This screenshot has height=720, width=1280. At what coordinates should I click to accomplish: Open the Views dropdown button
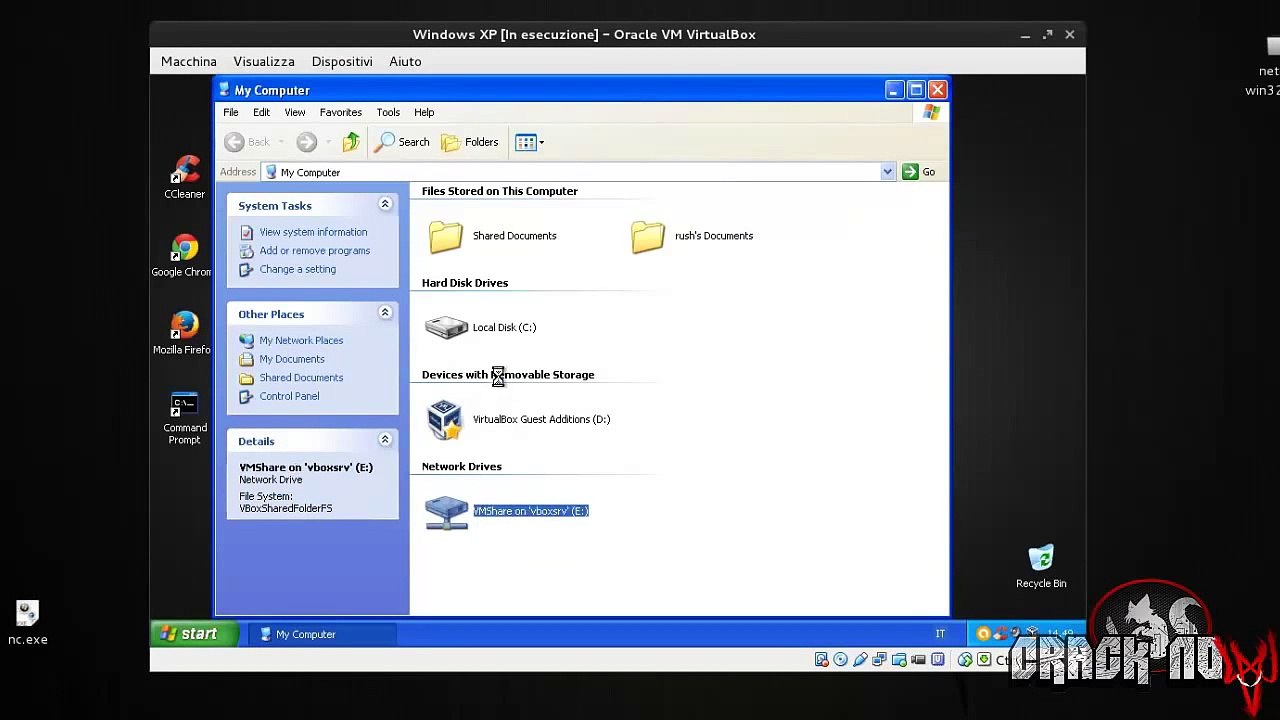pos(530,142)
